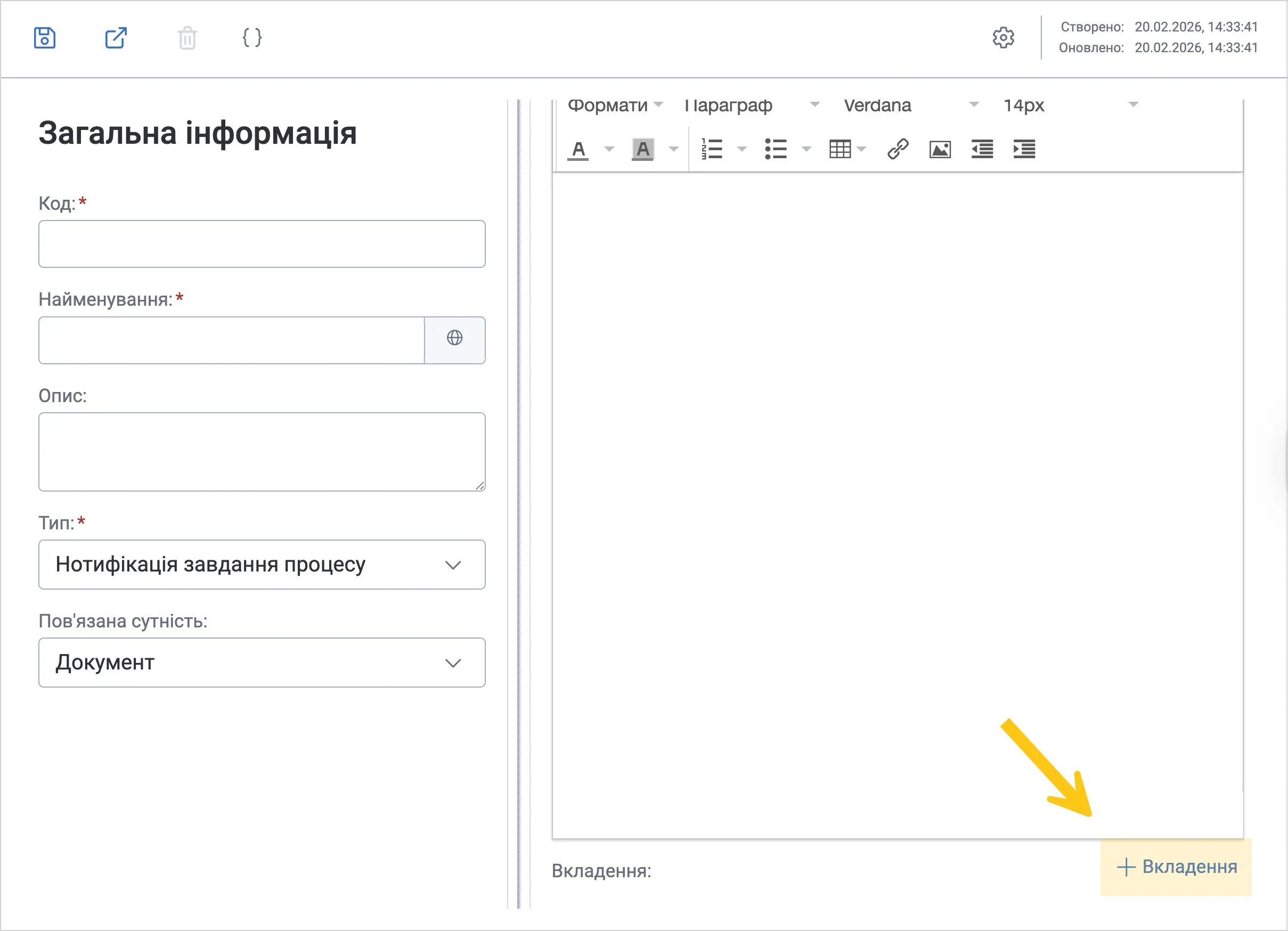Decrease indent of the paragraph
The height and width of the screenshot is (931, 1288).
pyautogui.click(x=982, y=149)
